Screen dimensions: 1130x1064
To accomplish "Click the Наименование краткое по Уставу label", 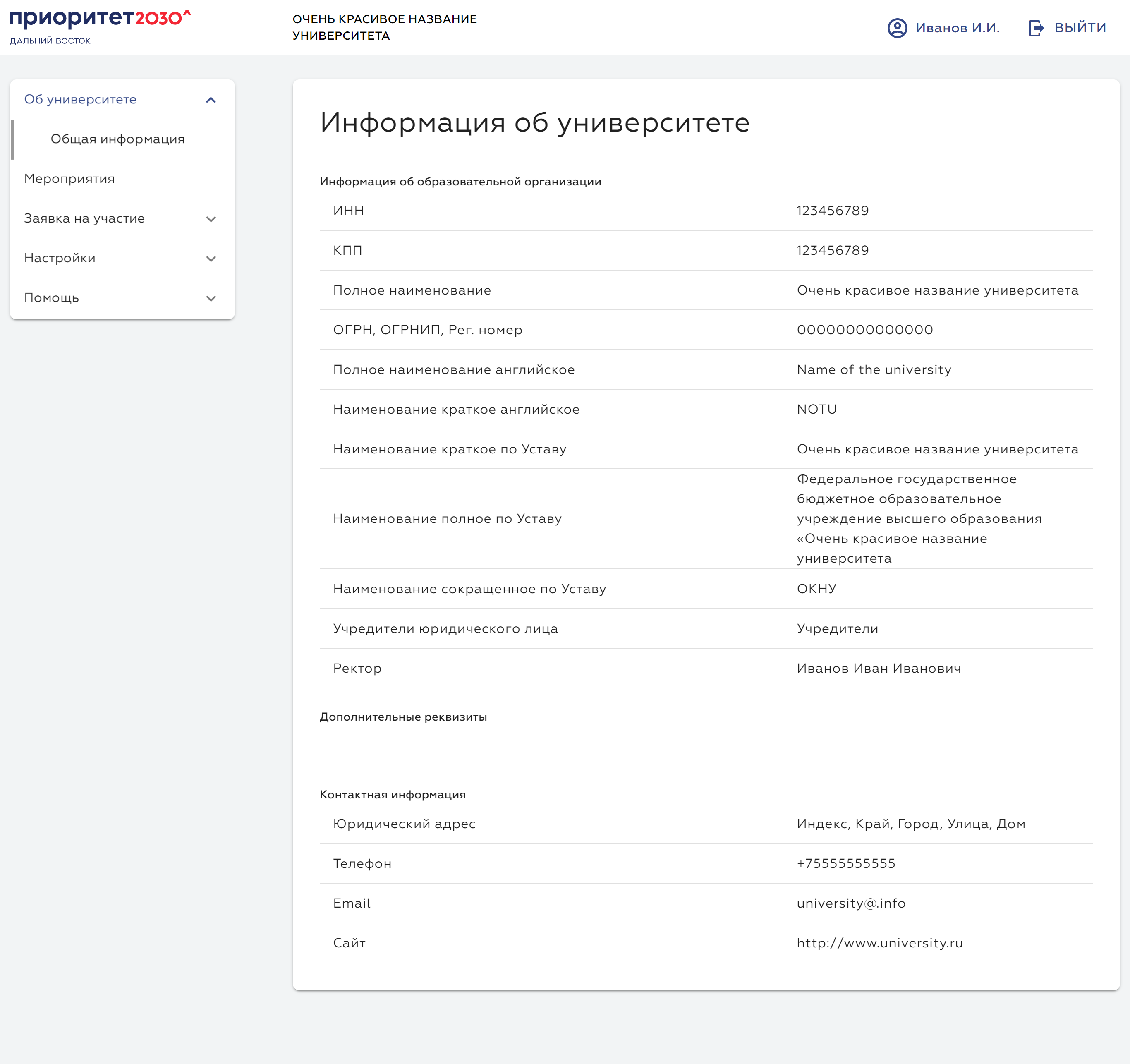I will click(450, 450).
